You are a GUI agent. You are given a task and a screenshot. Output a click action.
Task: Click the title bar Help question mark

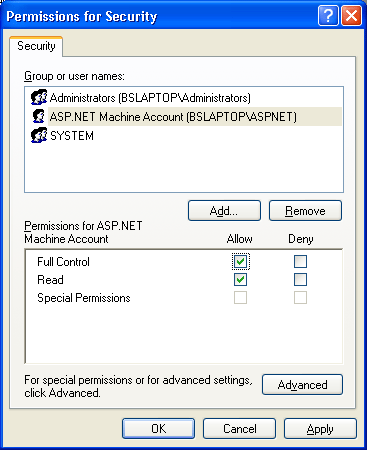pyautogui.click(x=328, y=16)
